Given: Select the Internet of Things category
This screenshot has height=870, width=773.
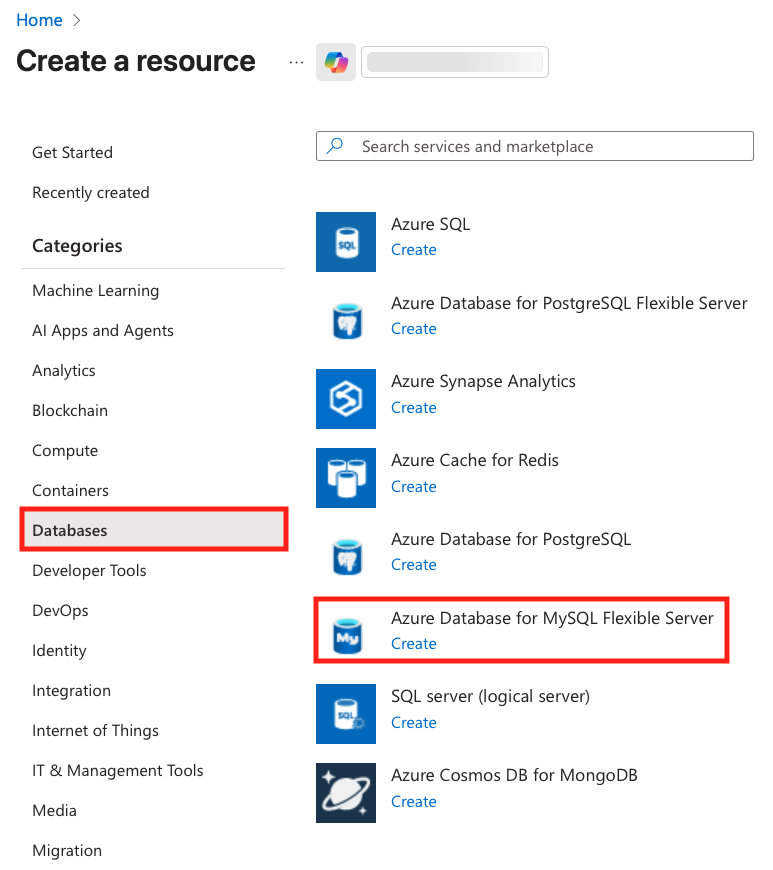Looking at the screenshot, I should pos(95,731).
